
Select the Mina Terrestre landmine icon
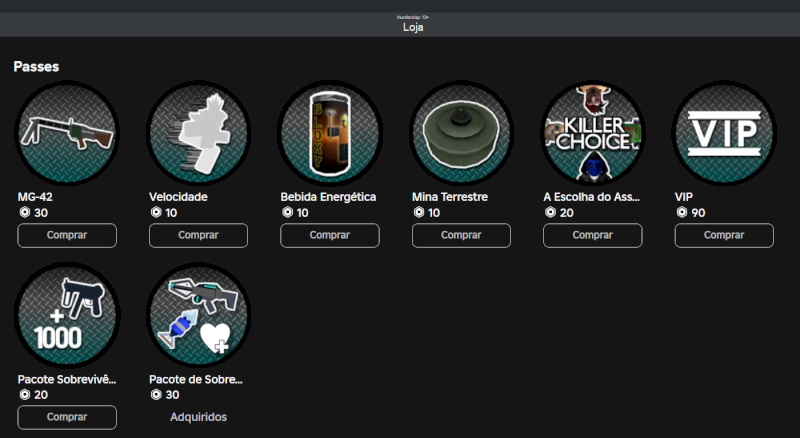click(461, 132)
